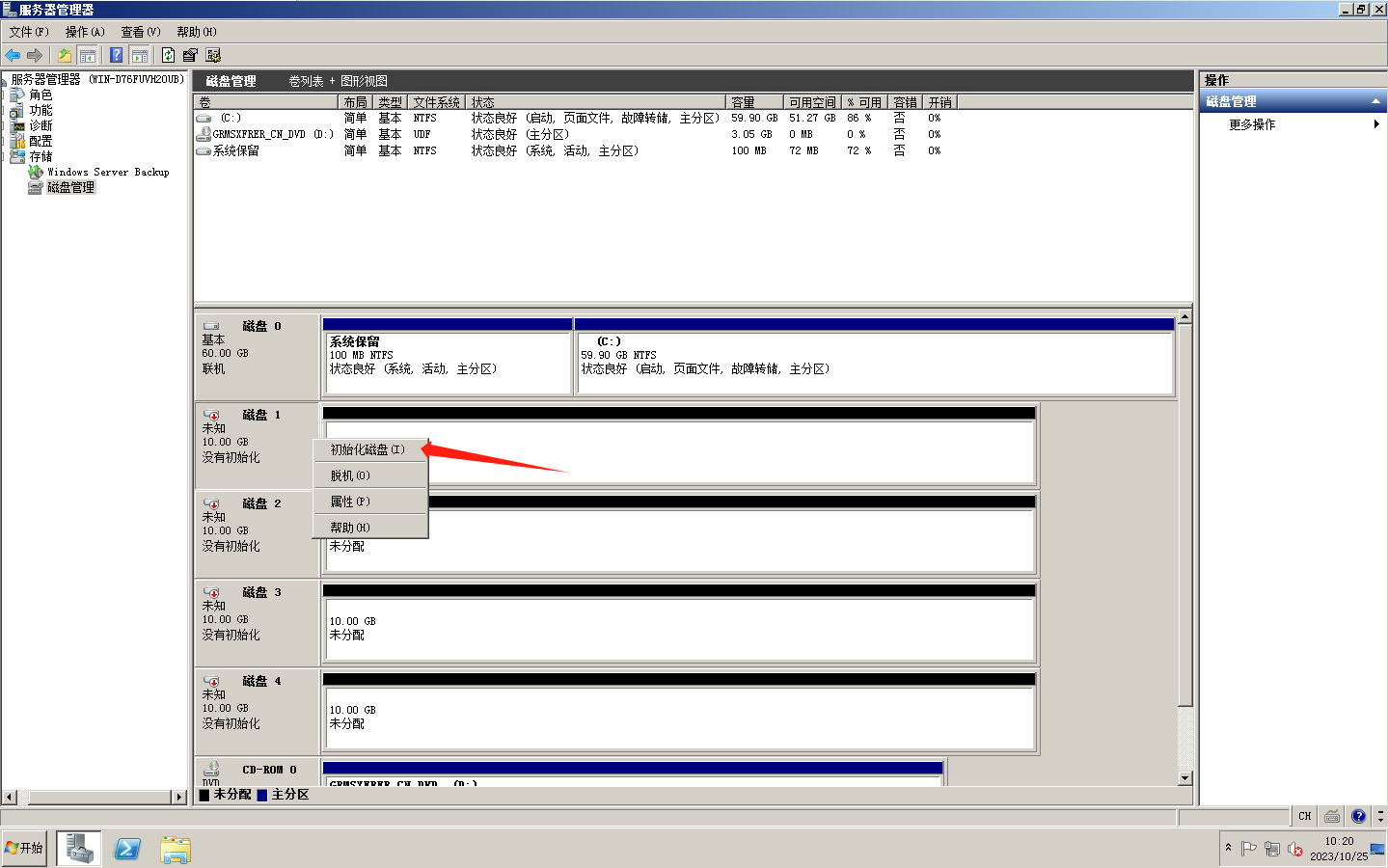Click the tree pane scroll-left arrow
The width and height of the screenshot is (1388, 868).
(10, 797)
